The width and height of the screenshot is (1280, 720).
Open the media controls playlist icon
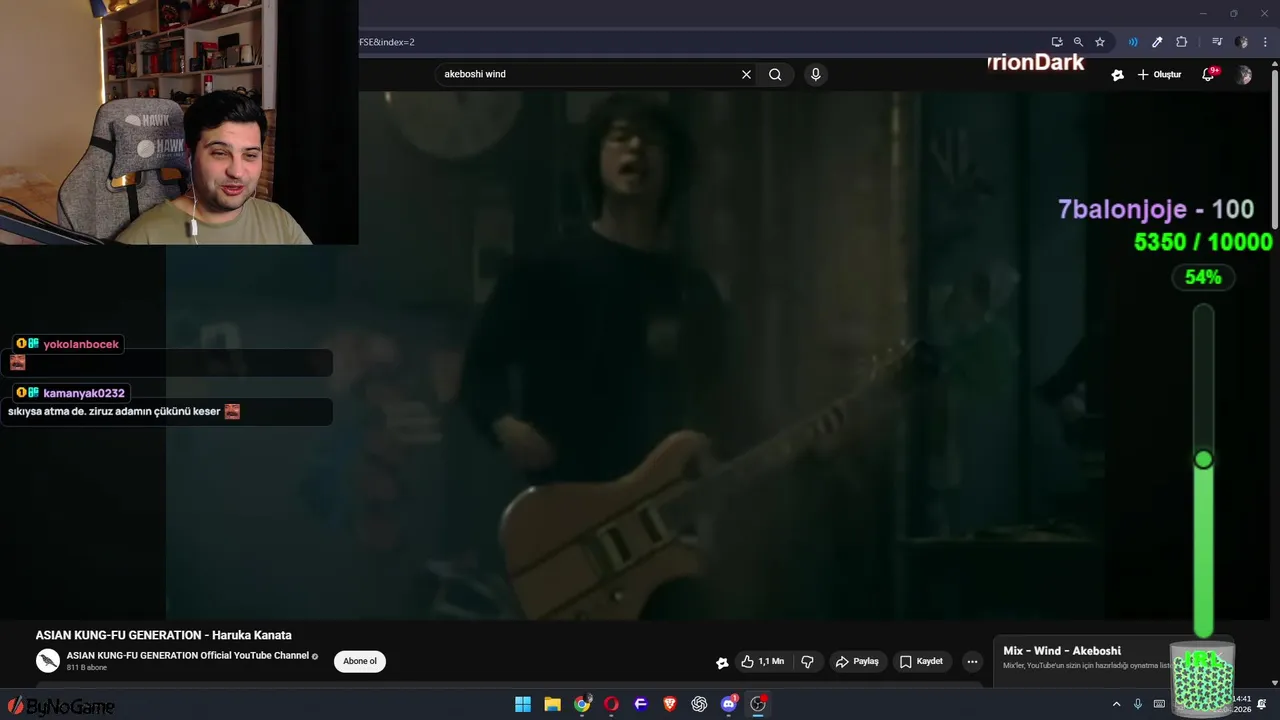point(1217,42)
